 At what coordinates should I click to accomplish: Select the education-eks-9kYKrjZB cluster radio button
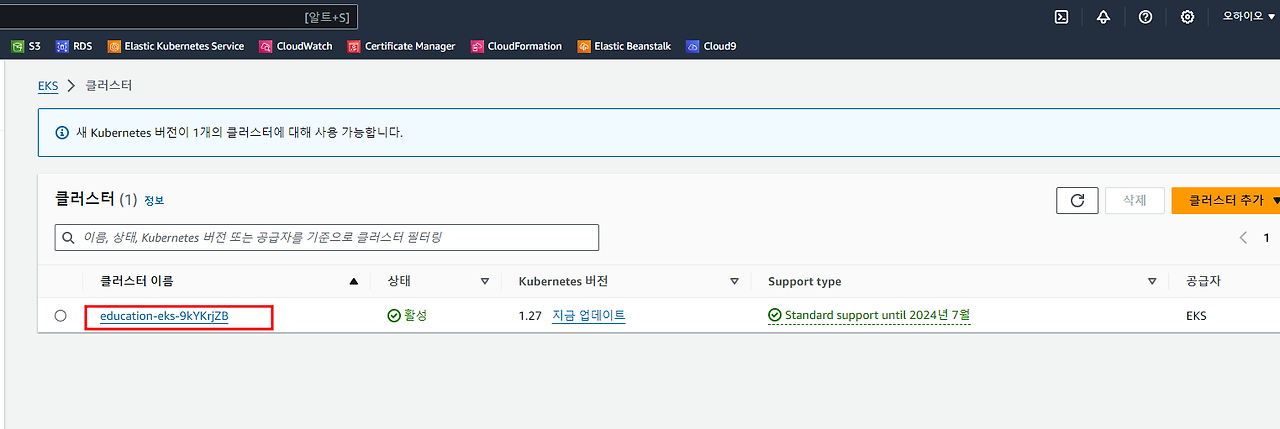[61, 316]
